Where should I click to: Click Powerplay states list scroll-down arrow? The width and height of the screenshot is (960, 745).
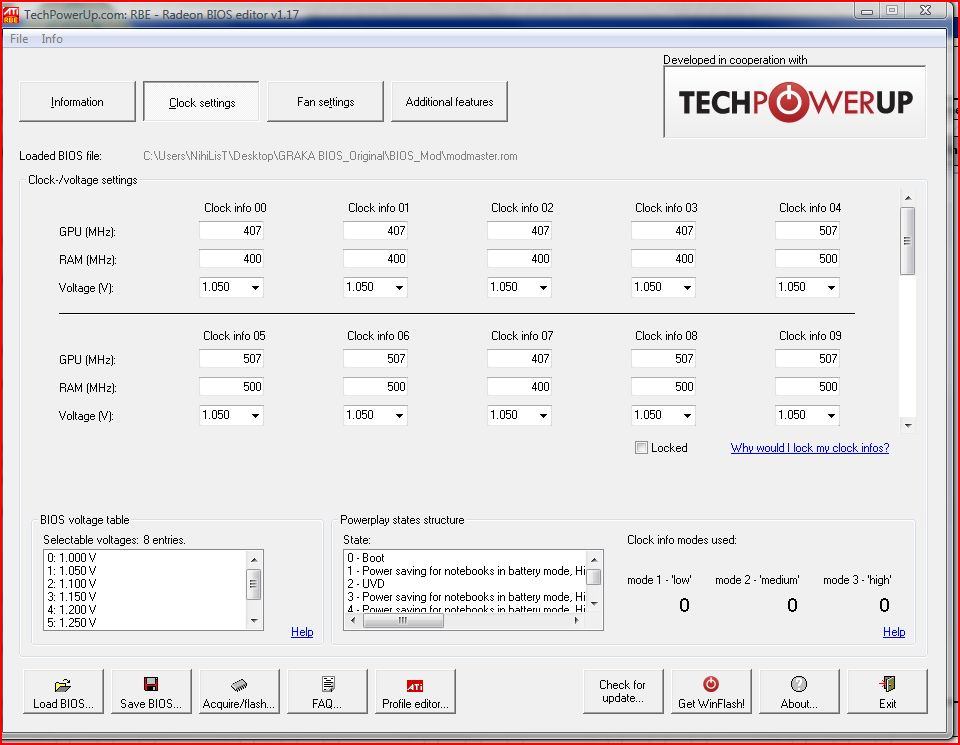(593, 604)
